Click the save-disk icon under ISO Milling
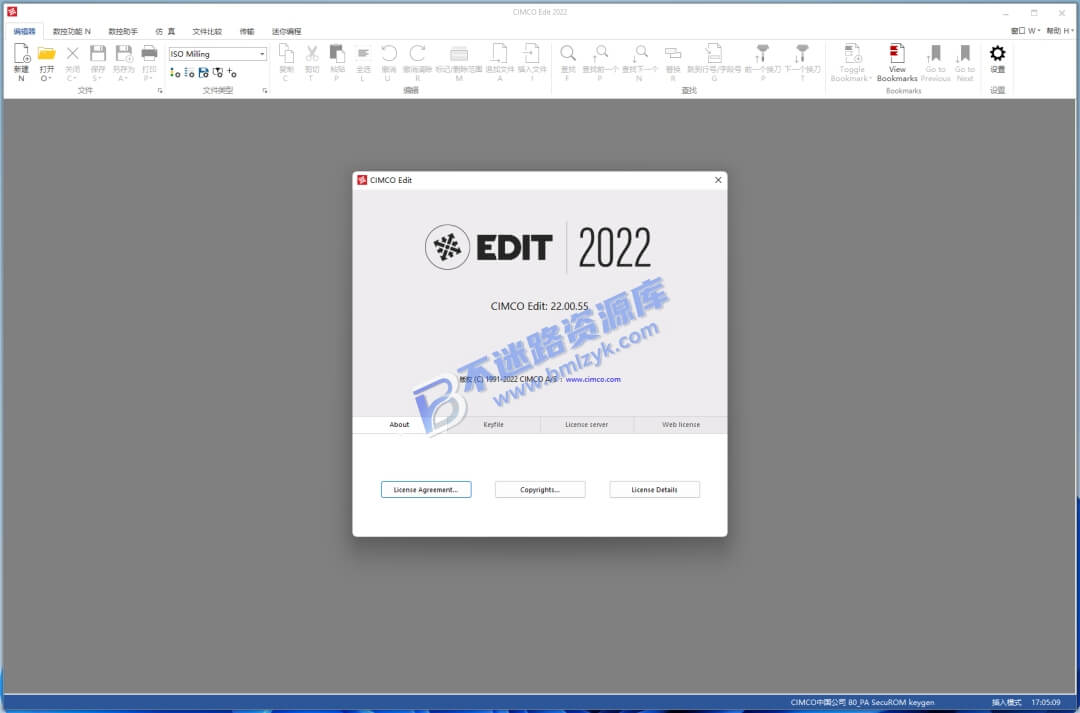This screenshot has width=1080, height=713. click(x=203, y=72)
